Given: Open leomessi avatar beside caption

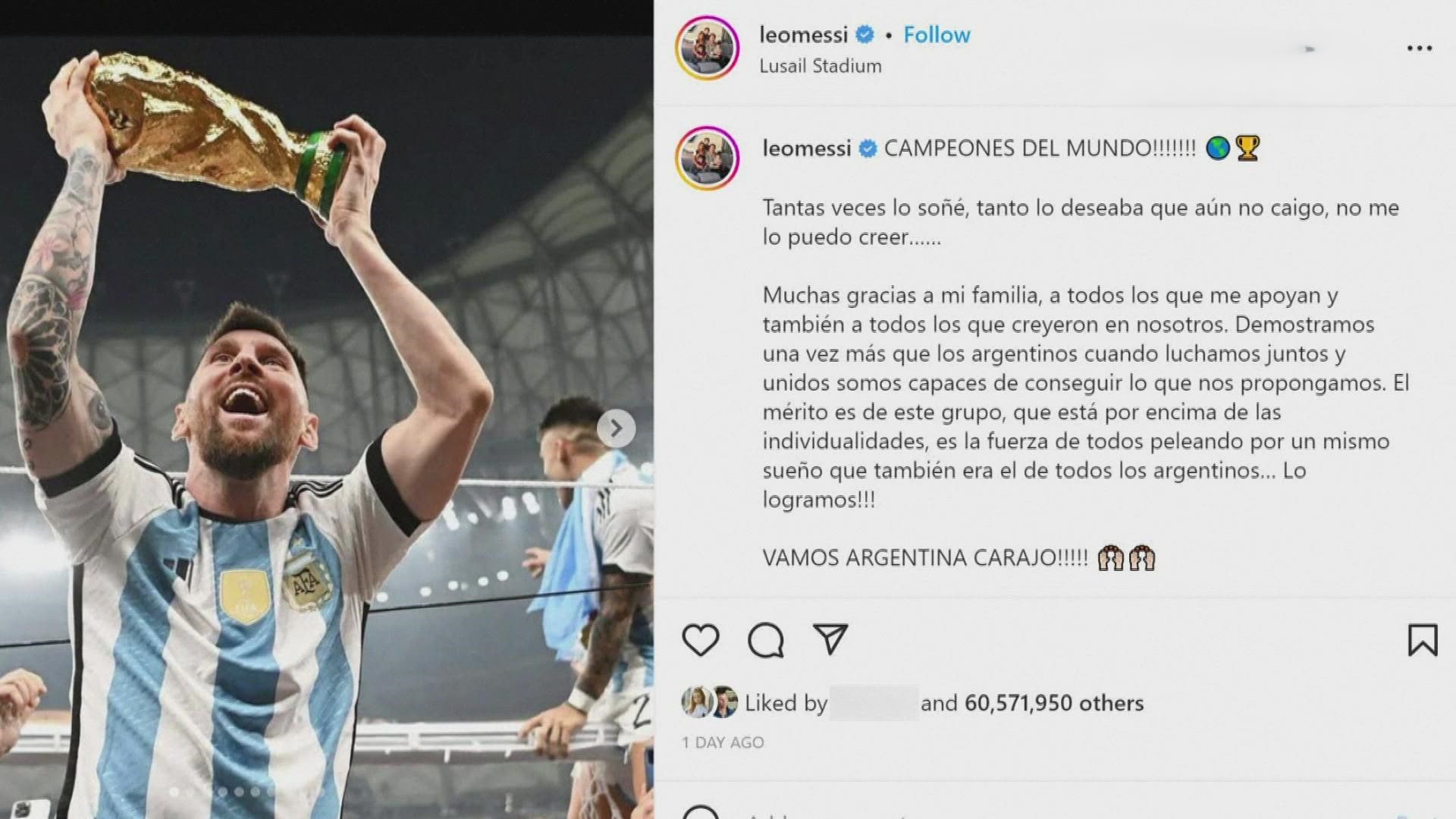Looking at the screenshot, I should click(x=707, y=158).
